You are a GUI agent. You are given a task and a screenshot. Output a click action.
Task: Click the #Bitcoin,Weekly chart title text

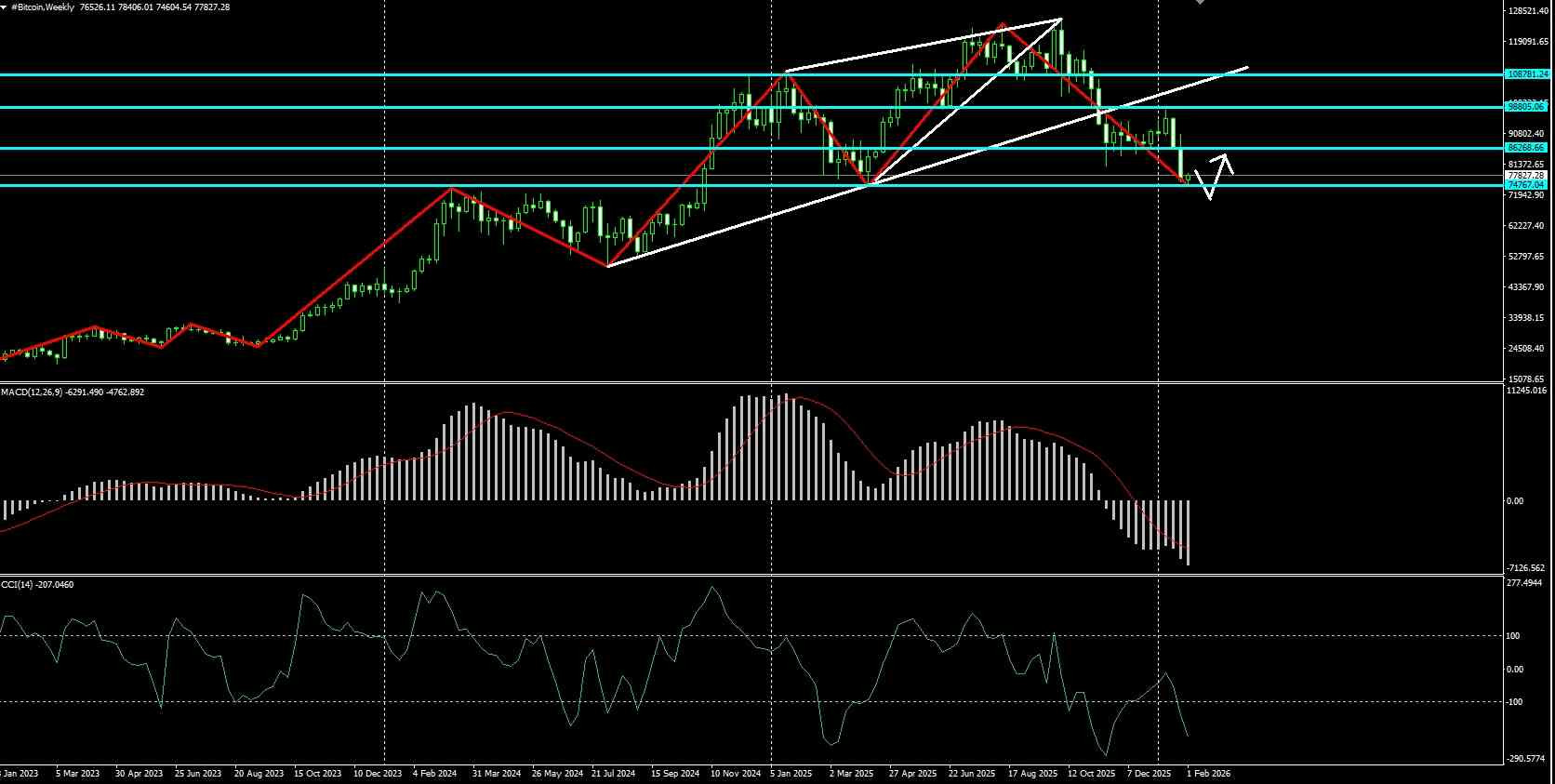point(43,7)
